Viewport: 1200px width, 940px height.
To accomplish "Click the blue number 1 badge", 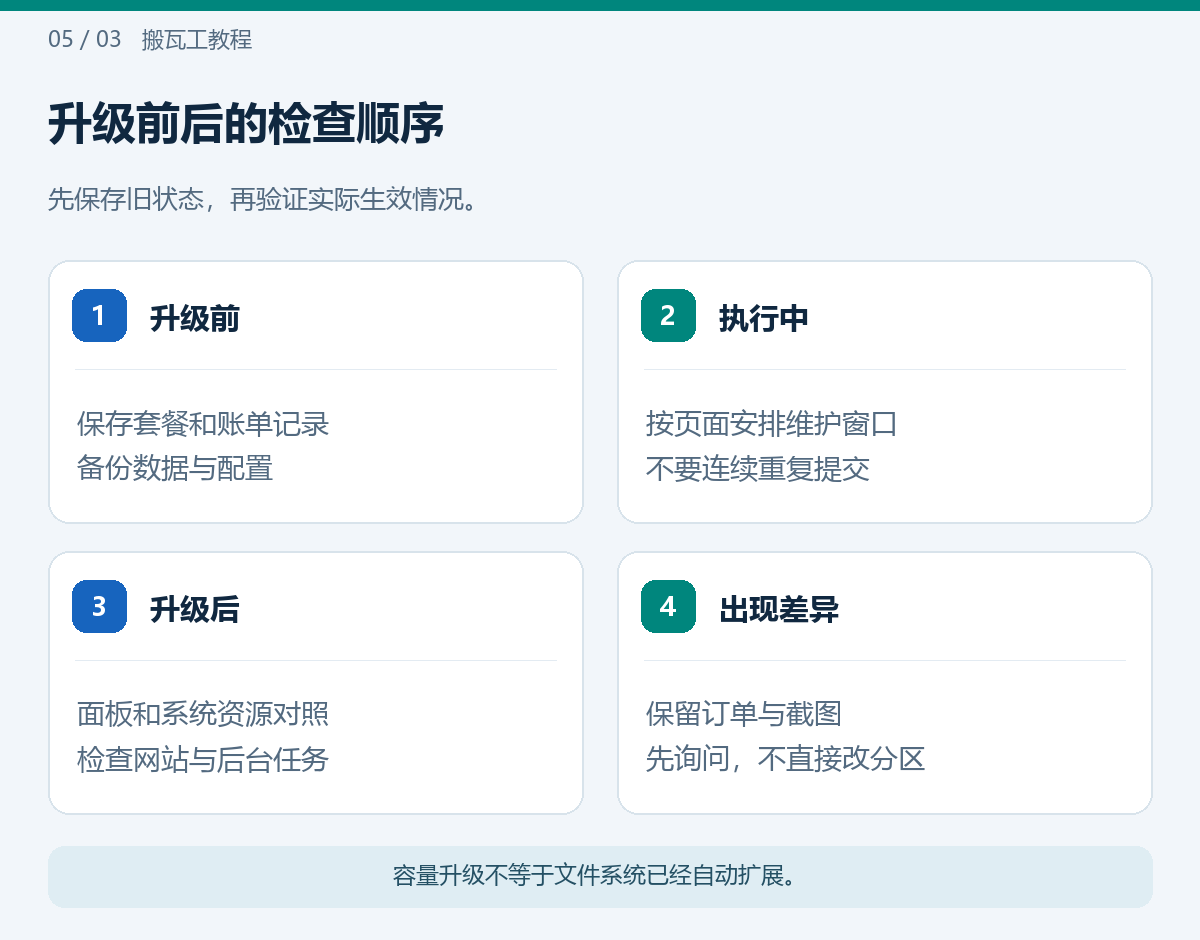I will (x=99, y=316).
